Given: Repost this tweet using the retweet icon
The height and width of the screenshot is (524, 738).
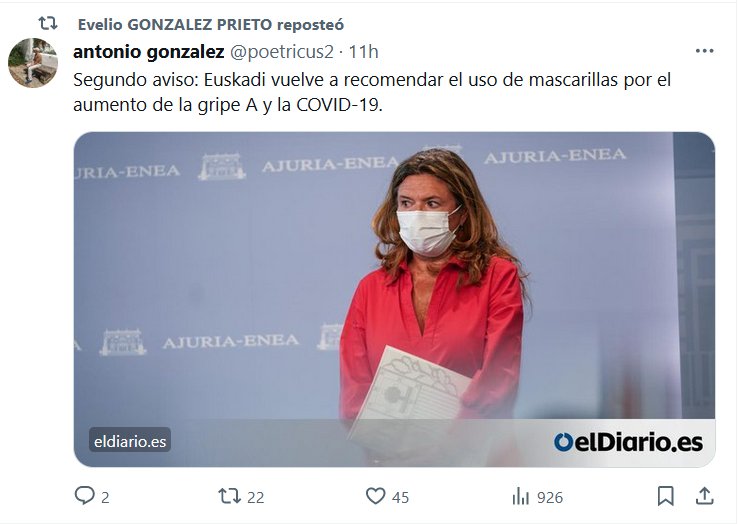Looking at the screenshot, I should click(229, 496).
